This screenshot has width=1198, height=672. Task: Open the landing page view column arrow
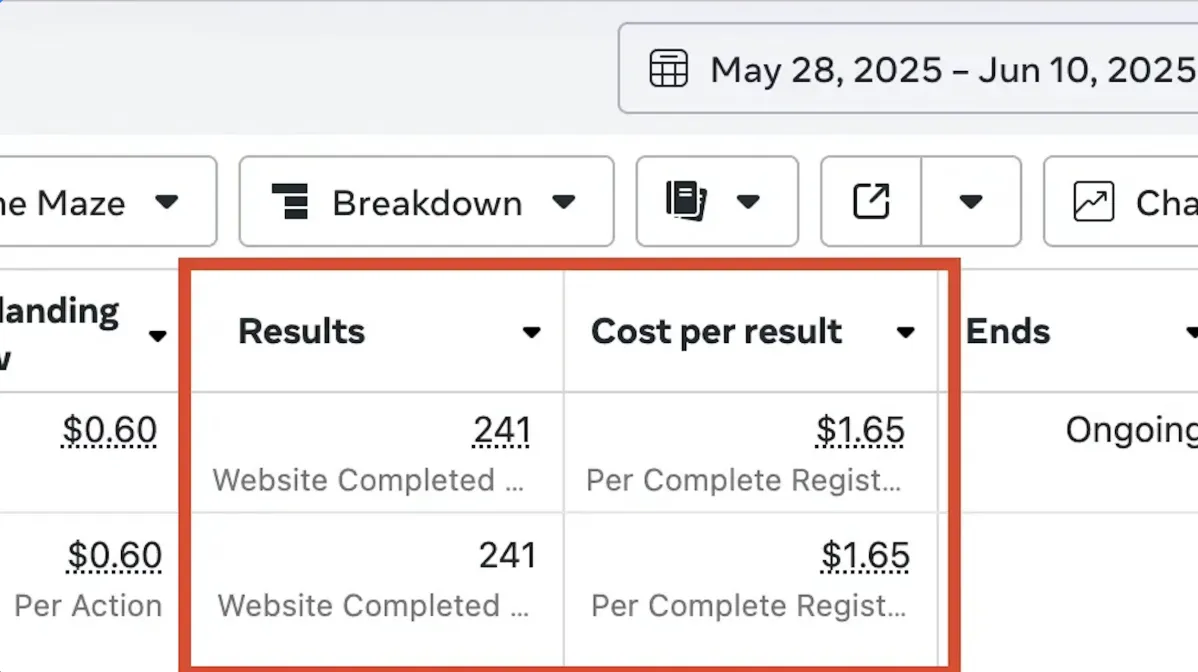tap(157, 335)
